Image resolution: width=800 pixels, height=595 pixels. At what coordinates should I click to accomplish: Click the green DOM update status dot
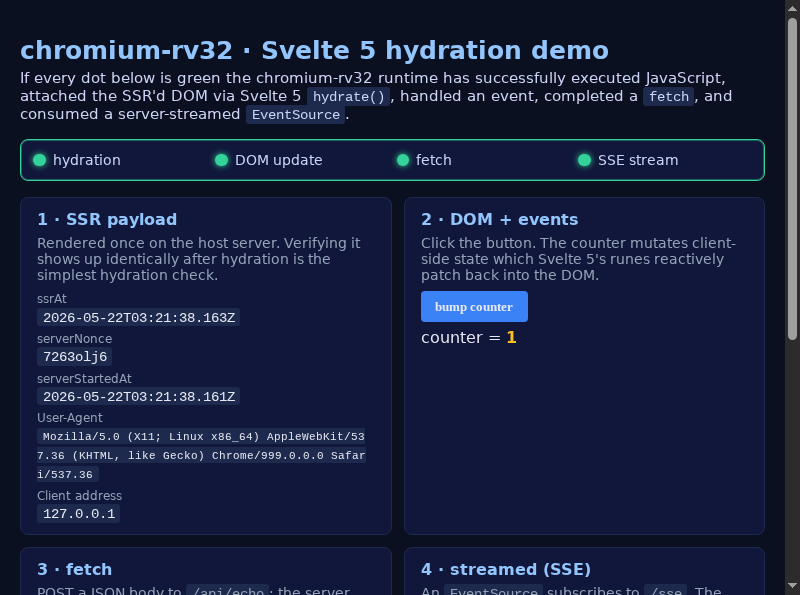tap(221, 160)
